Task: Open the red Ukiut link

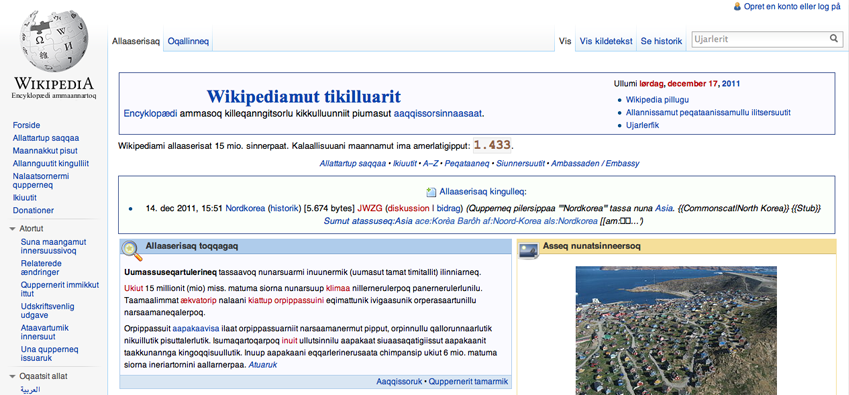Action: (x=133, y=288)
